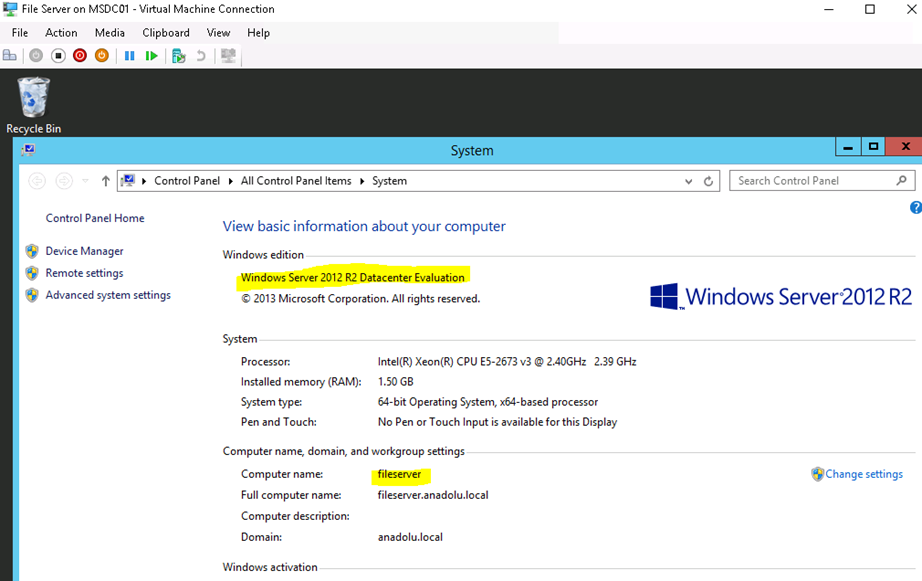Viewport: 922px width, 581px height.
Task: Click the domain value 'anadolu.local'
Action: coord(410,537)
